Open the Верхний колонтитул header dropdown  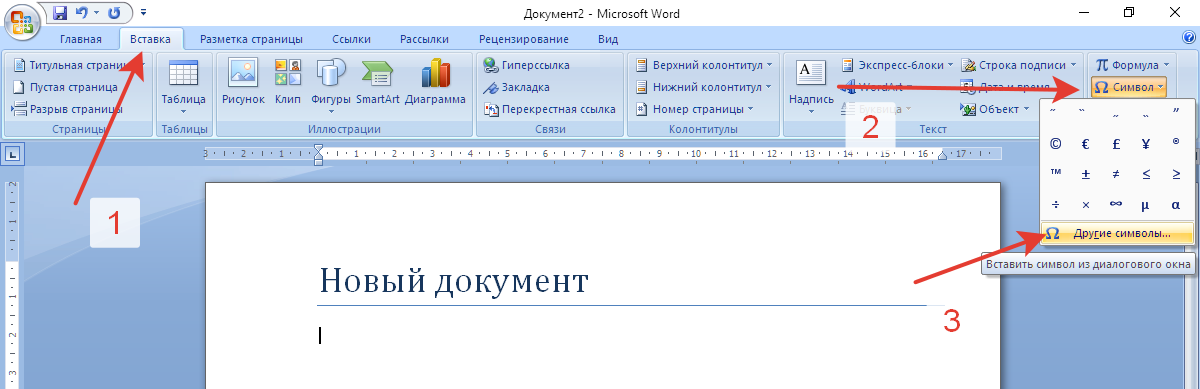pyautogui.click(x=705, y=65)
